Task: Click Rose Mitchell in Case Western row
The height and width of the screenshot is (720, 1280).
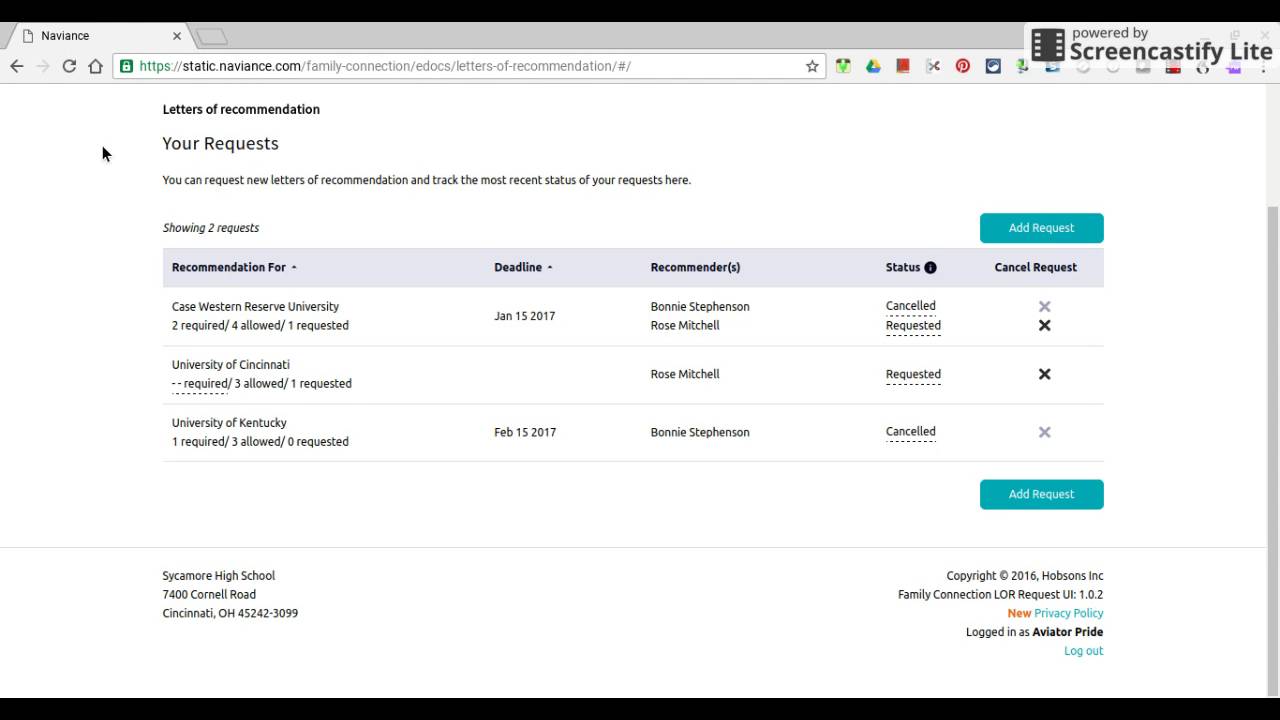Action: [x=684, y=325]
